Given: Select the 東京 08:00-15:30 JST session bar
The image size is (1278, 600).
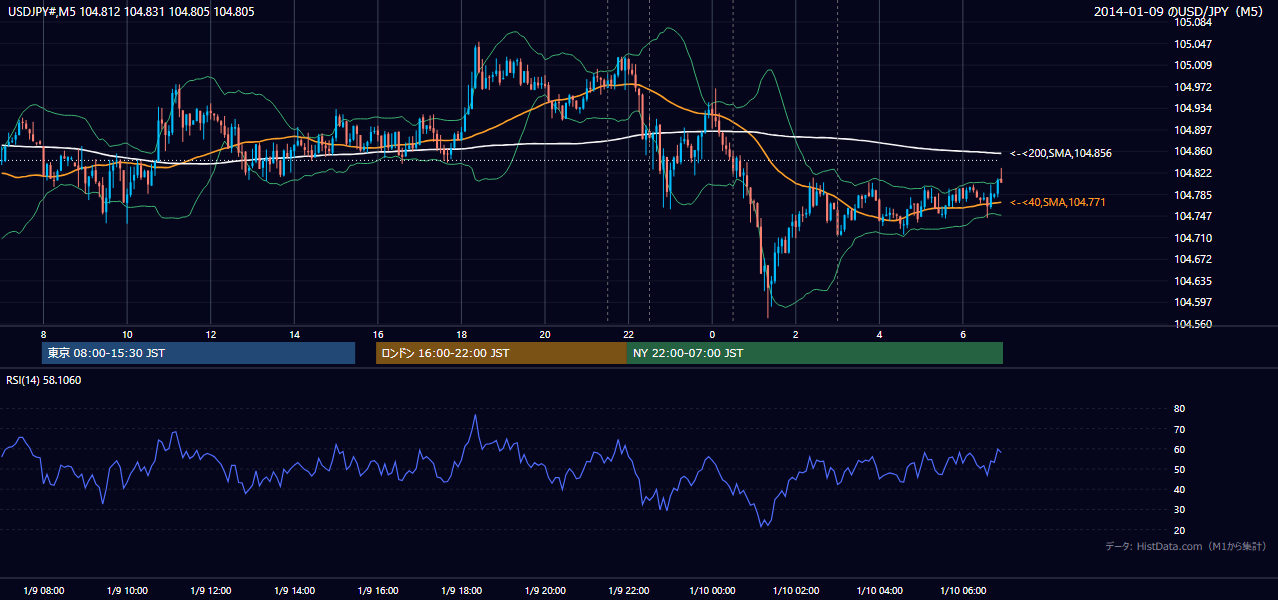Looking at the screenshot, I should pyautogui.click(x=199, y=353).
